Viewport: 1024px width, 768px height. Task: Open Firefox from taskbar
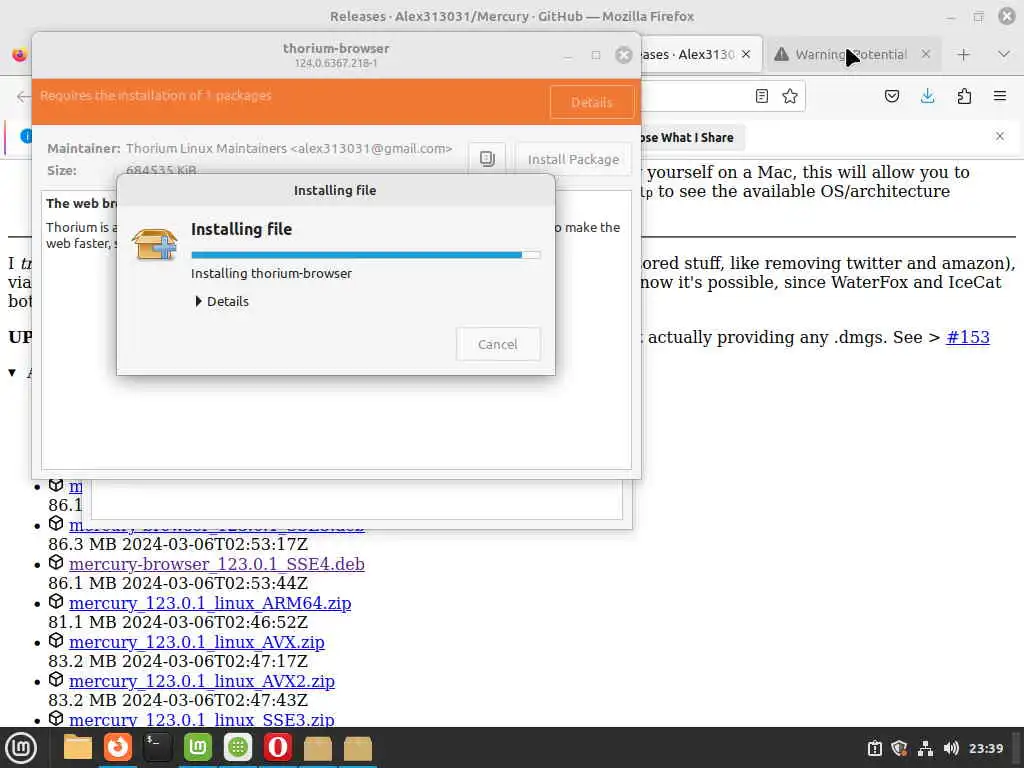(118, 748)
